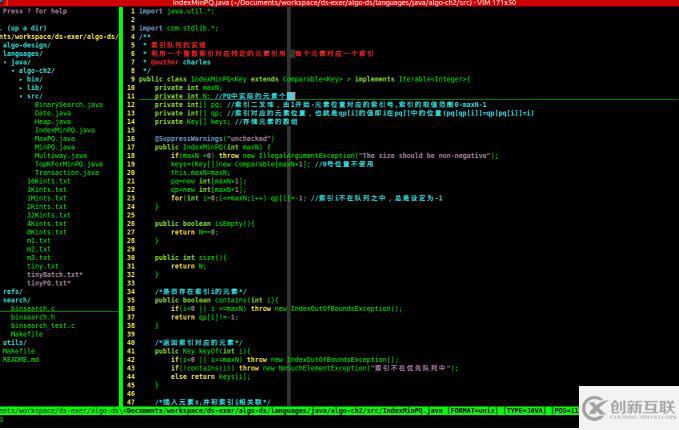Expand the lib/ folder arrow
679x430 pixels.
click(21, 88)
